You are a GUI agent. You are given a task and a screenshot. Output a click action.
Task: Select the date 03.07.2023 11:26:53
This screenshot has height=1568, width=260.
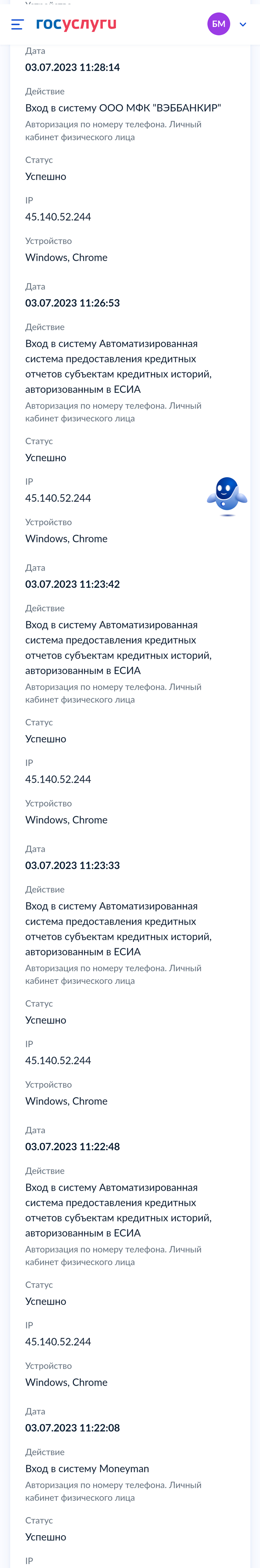coord(72,303)
